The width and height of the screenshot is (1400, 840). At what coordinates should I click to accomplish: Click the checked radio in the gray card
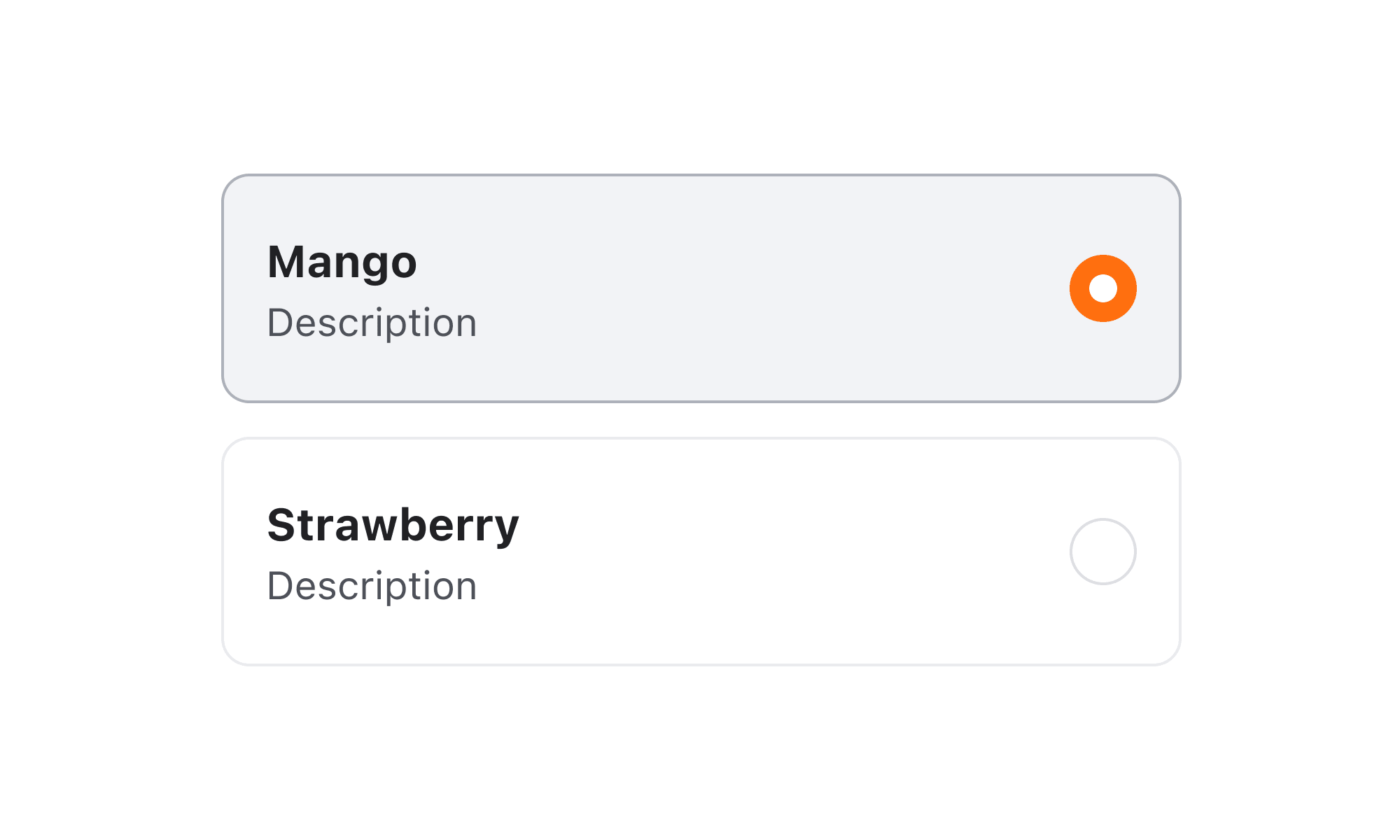click(x=1102, y=288)
